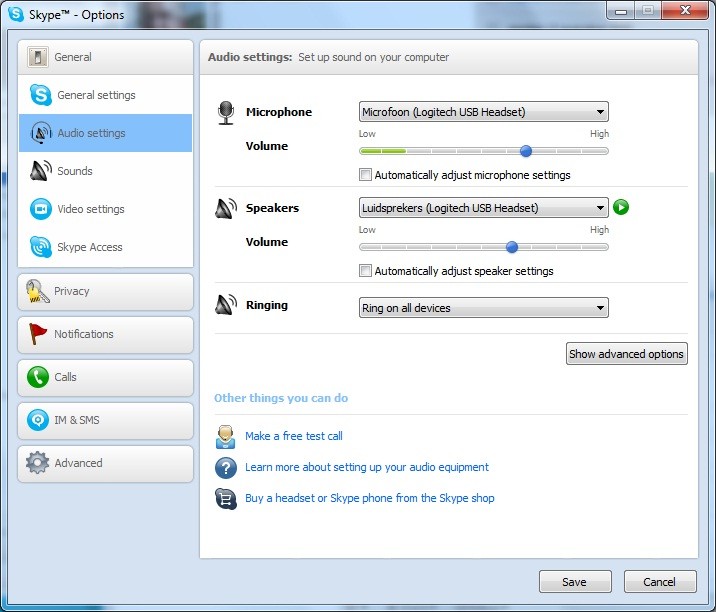This screenshot has height=612, width=716.
Task: Click the microphone icon beside Microphone label
Action: tap(226, 113)
